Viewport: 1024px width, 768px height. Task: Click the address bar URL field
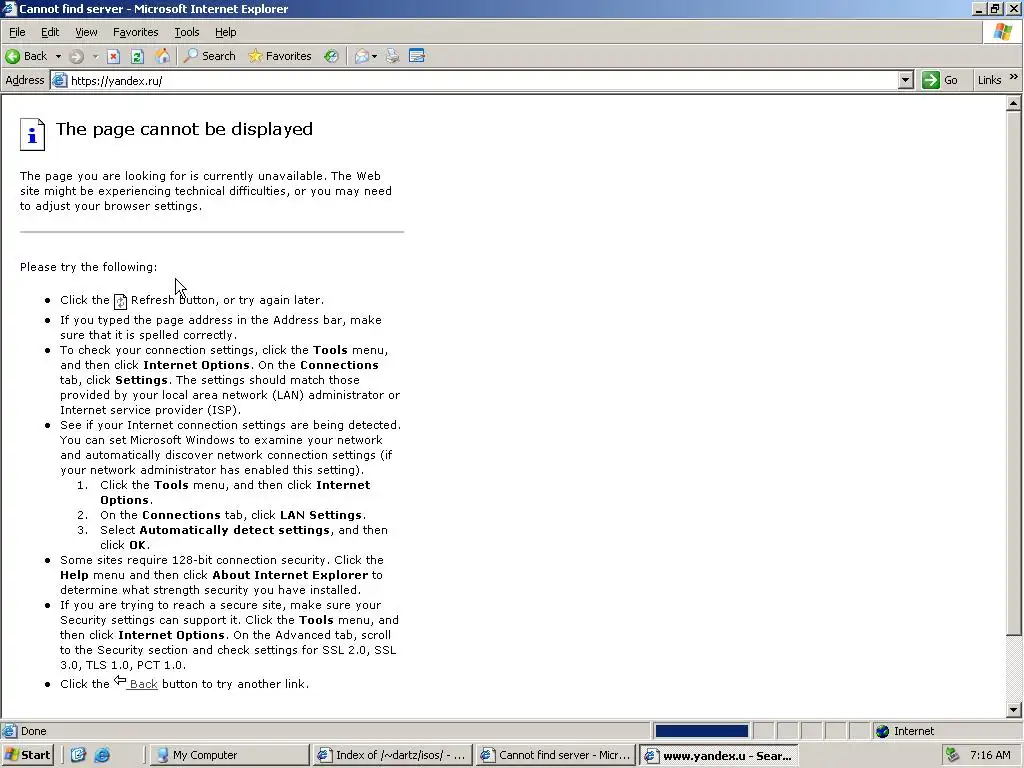pos(482,80)
